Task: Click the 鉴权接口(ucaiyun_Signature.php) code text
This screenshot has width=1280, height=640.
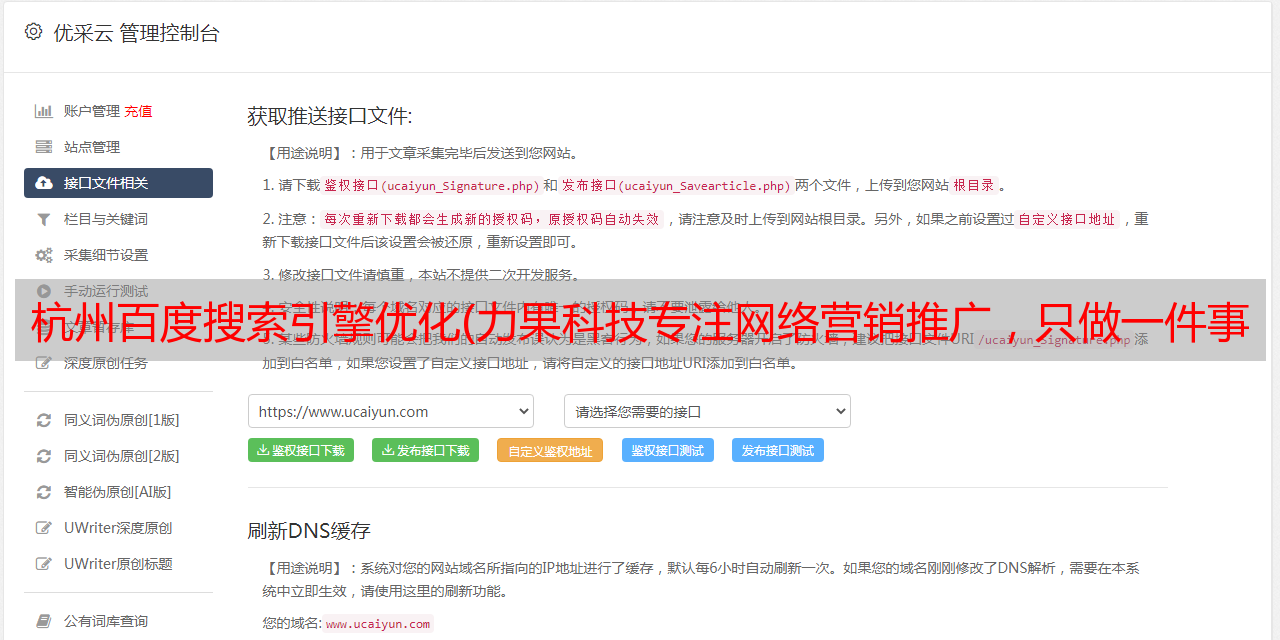Action: click(431, 186)
